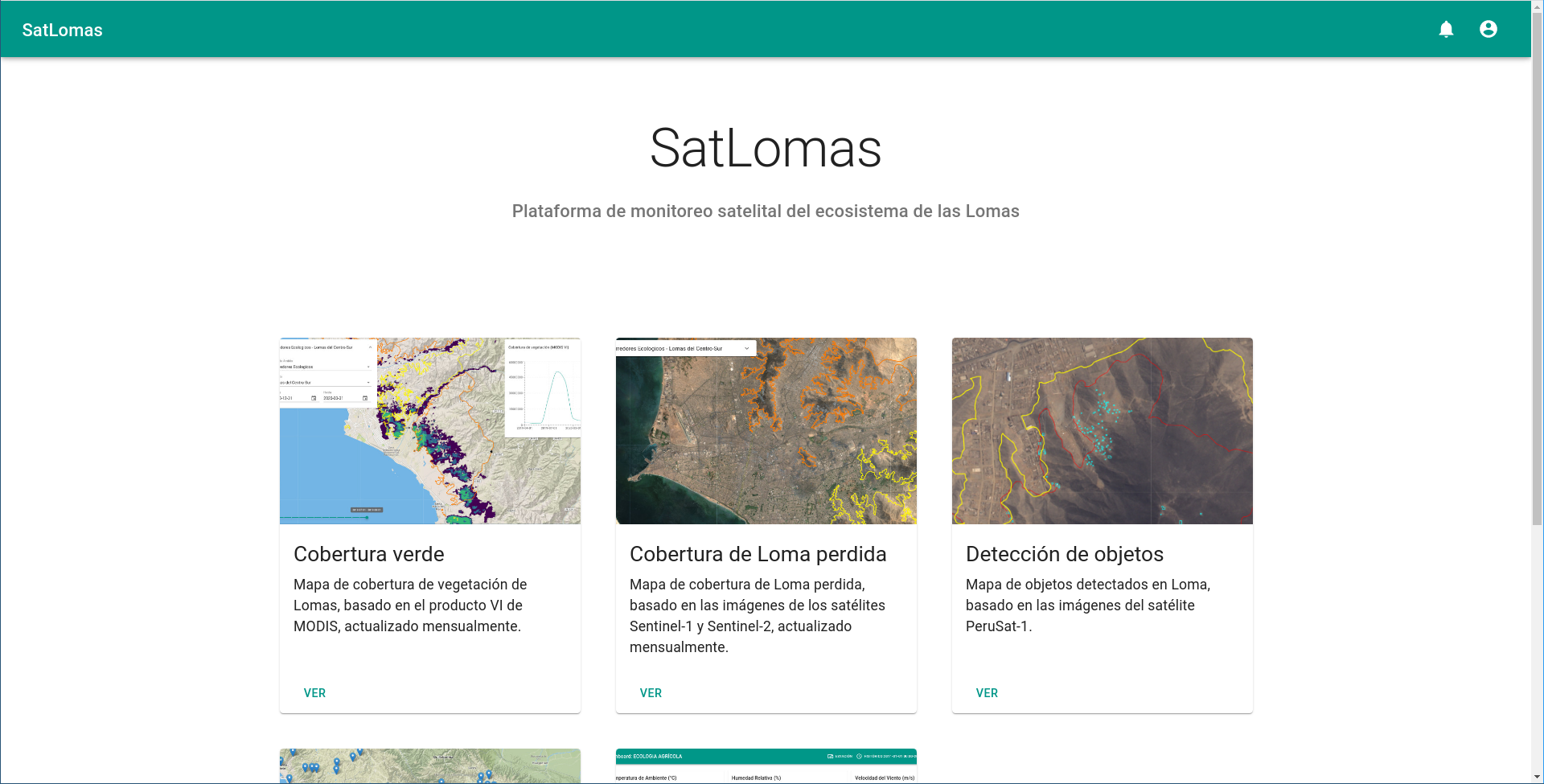Click VER under Cobertura verde
The image size is (1544, 784).
pos(314,693)
